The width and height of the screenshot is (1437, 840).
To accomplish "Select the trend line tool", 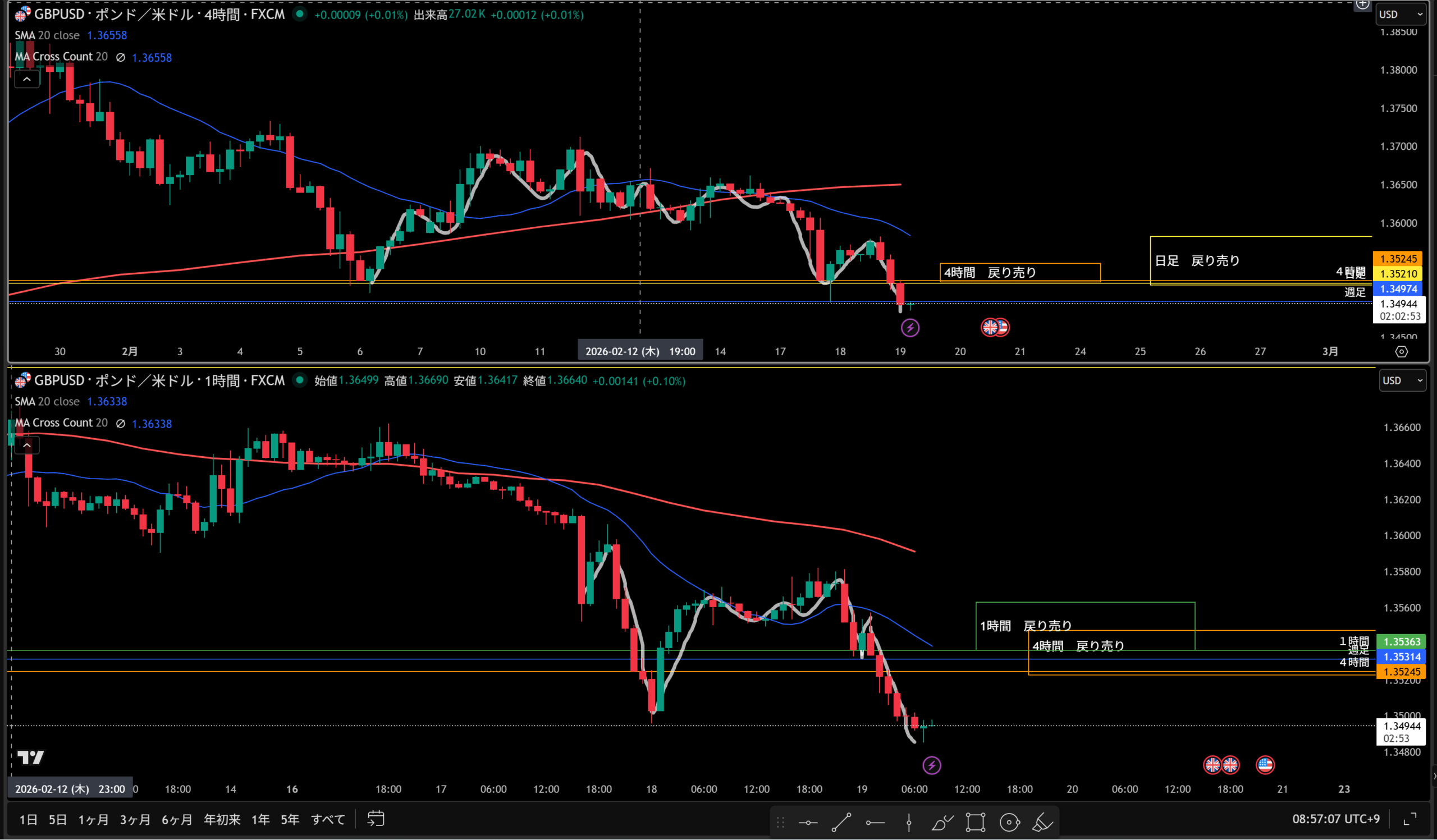I will (x=841, y=823).
